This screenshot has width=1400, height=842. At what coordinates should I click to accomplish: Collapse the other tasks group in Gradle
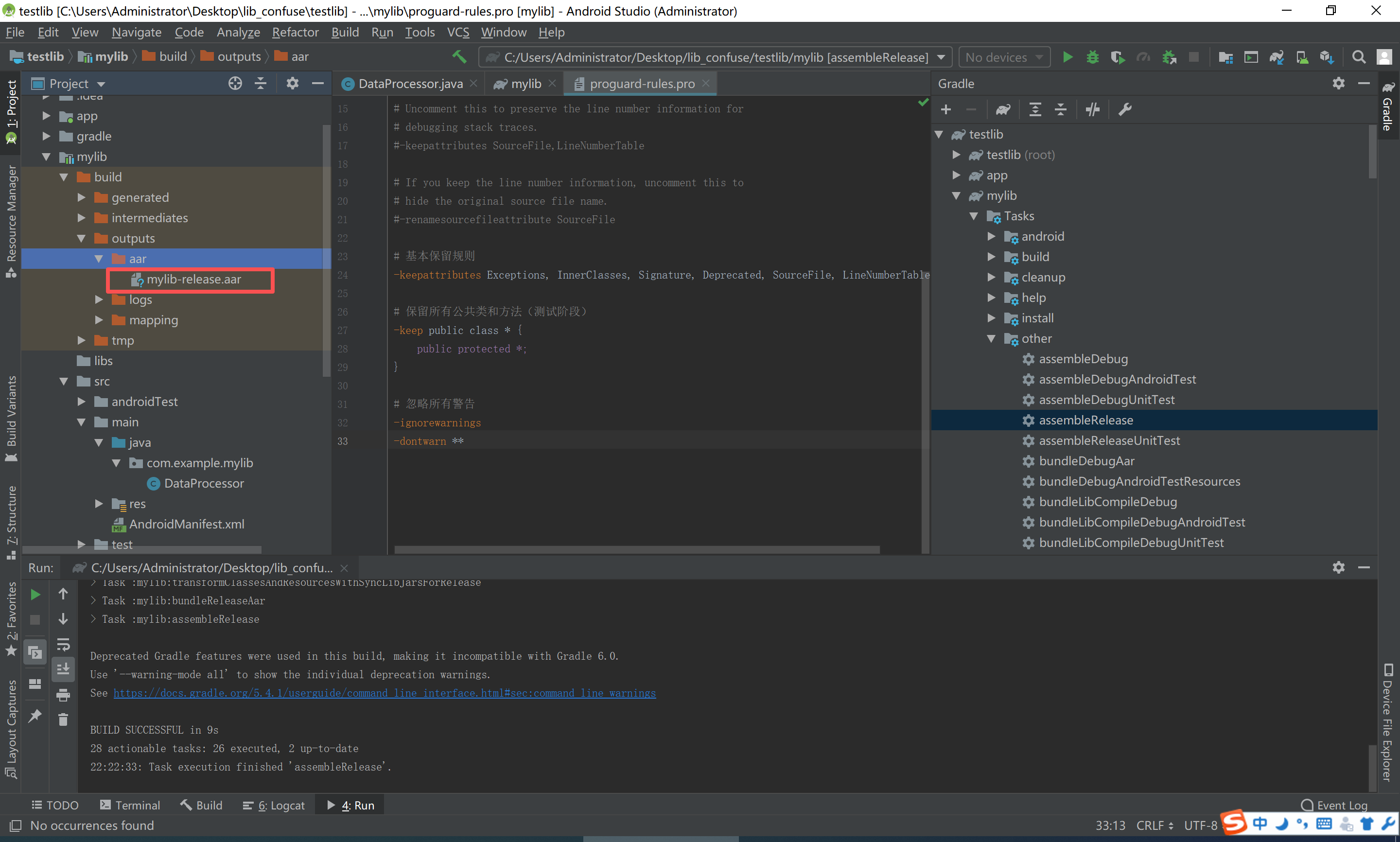991,339
